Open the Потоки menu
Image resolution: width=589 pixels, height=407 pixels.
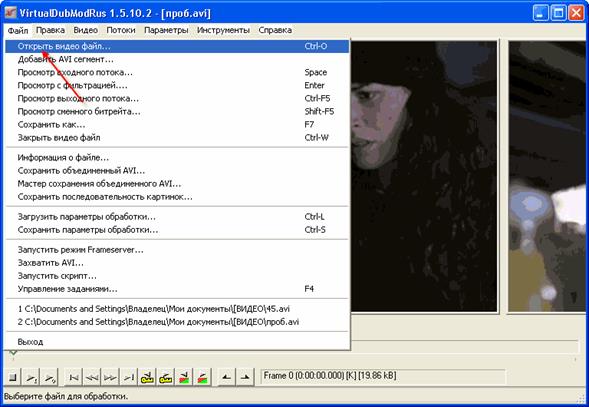121,30
